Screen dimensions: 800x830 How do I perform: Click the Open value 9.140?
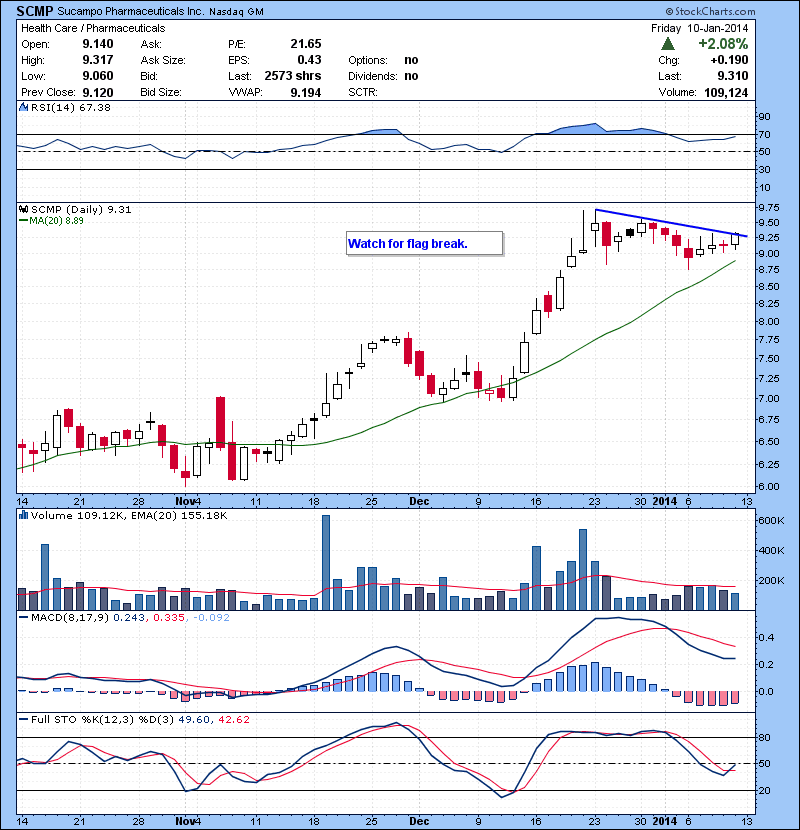[98, 44]
